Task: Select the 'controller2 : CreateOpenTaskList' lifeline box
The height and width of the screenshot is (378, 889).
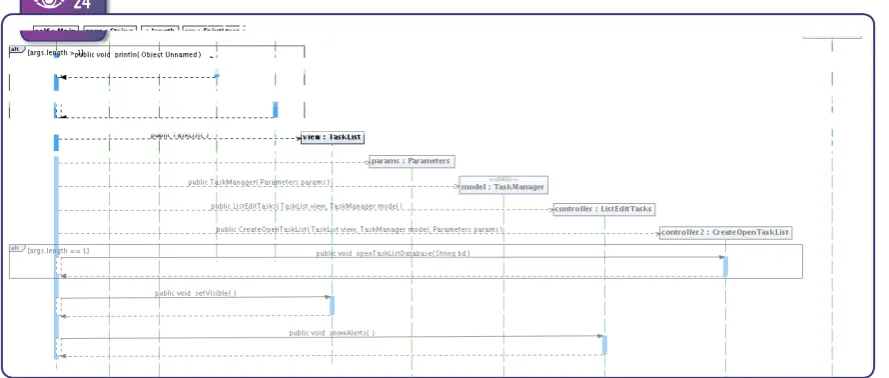Action: (x=725, y=232)
